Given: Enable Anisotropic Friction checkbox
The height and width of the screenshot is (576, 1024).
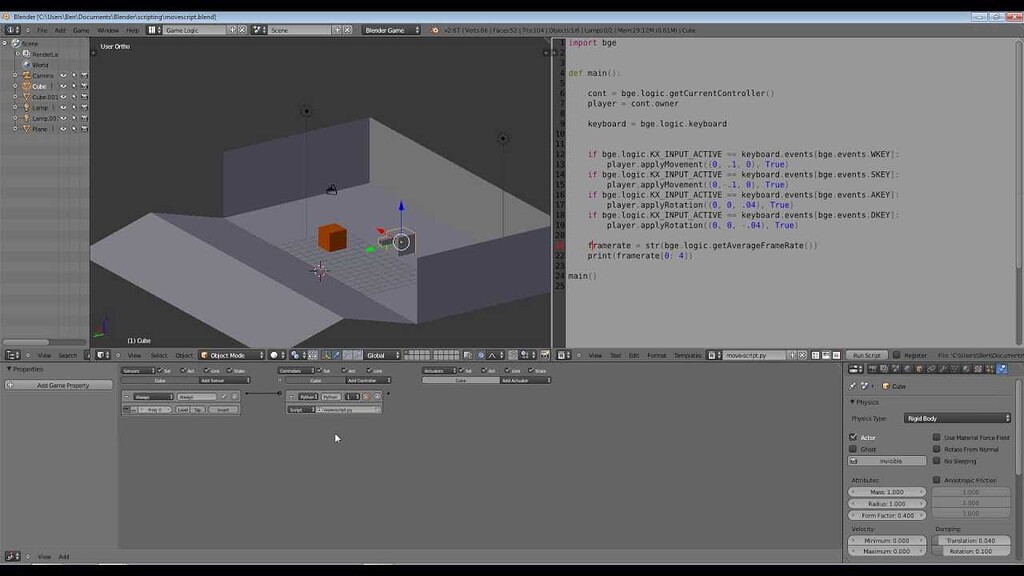Looking at the screenshot, I should 936,480.
